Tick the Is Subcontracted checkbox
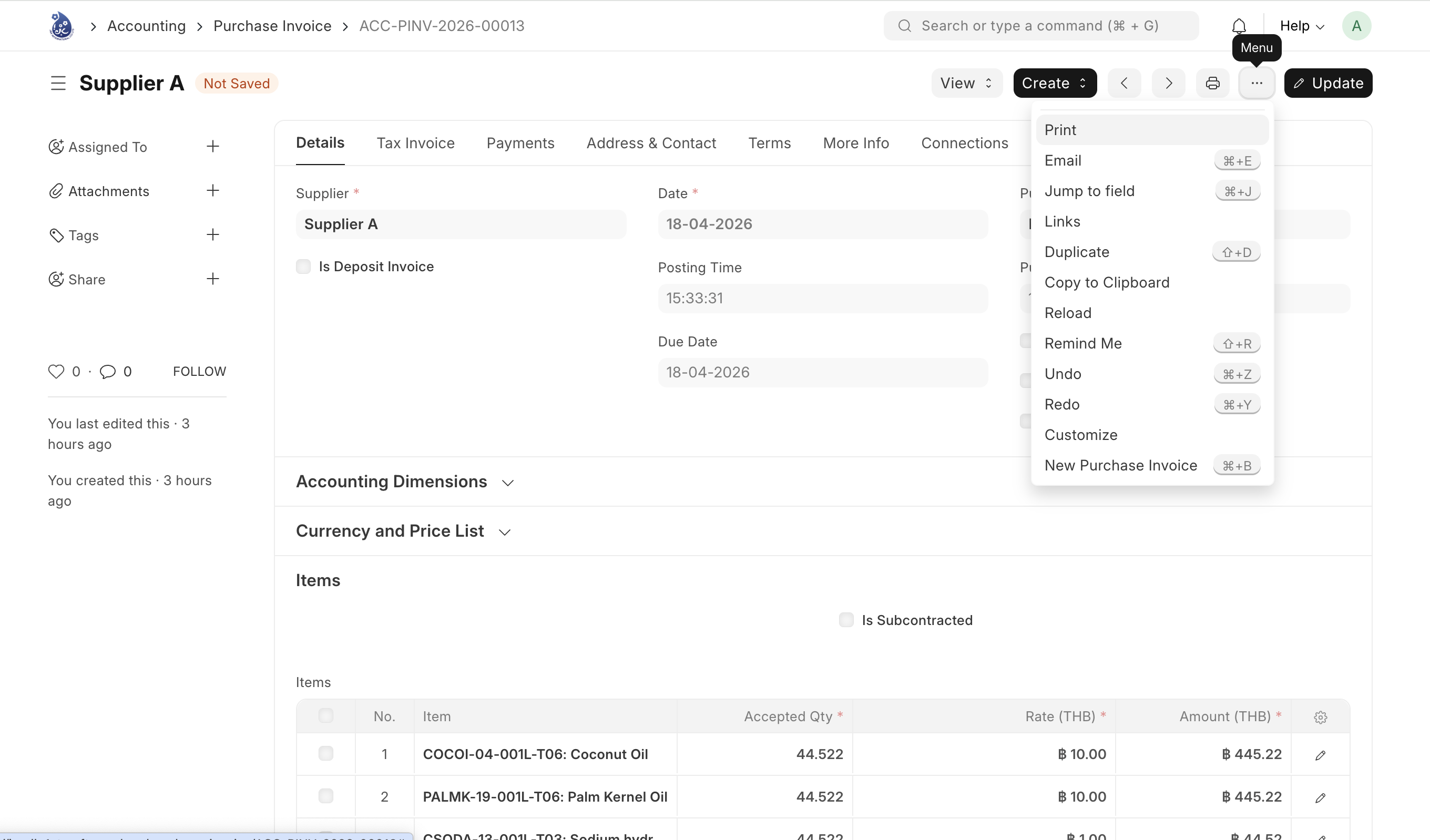The image size is (1430, 840). point(846,620)
